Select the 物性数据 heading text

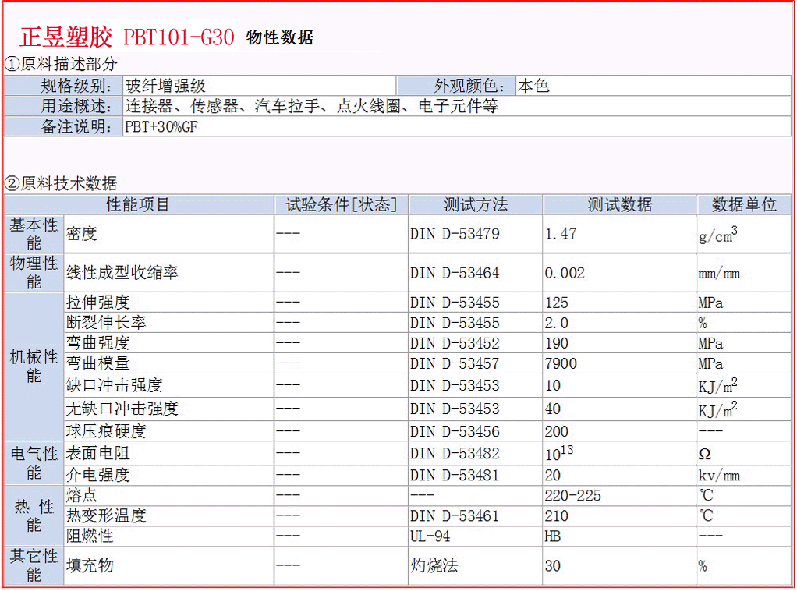coord(279,38)
